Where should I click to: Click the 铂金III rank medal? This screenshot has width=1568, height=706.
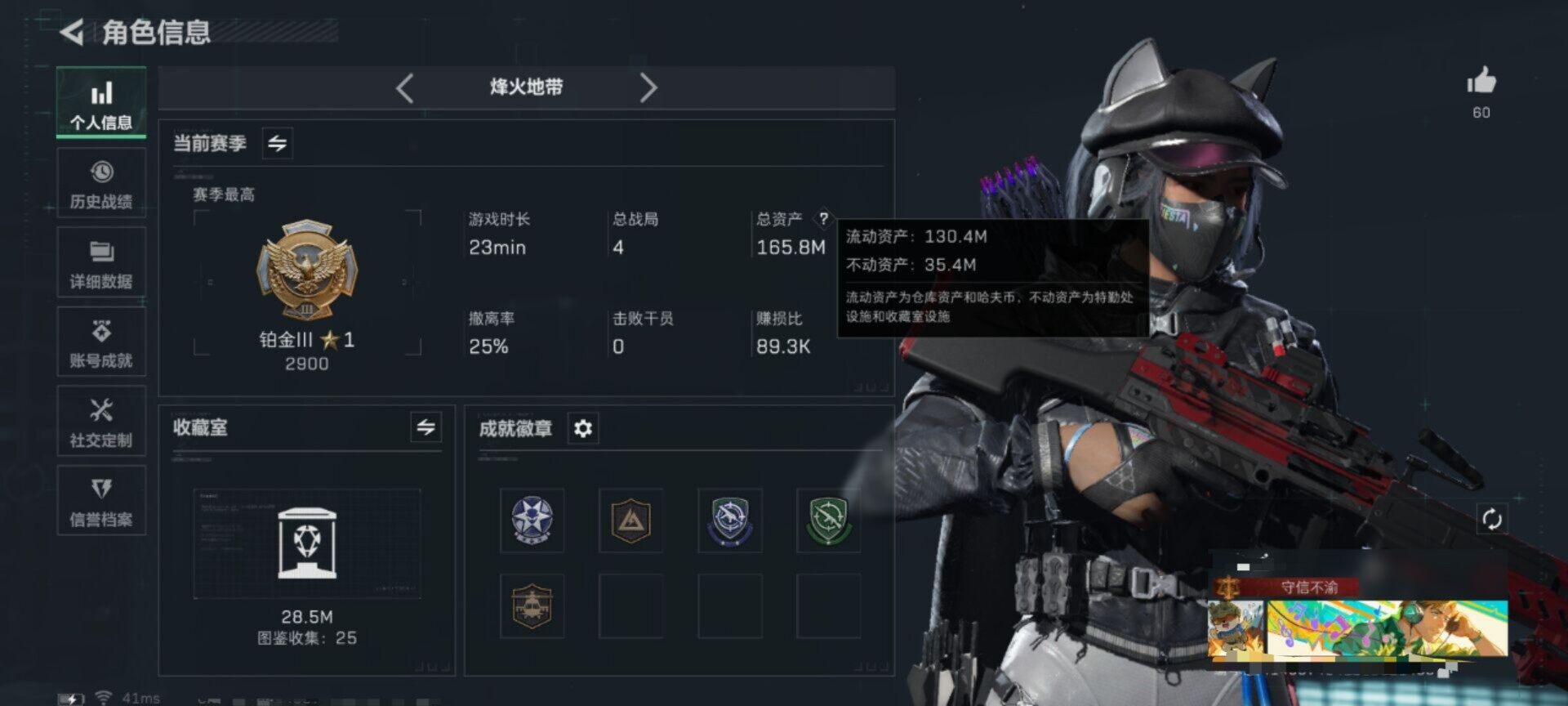[307, 269]
